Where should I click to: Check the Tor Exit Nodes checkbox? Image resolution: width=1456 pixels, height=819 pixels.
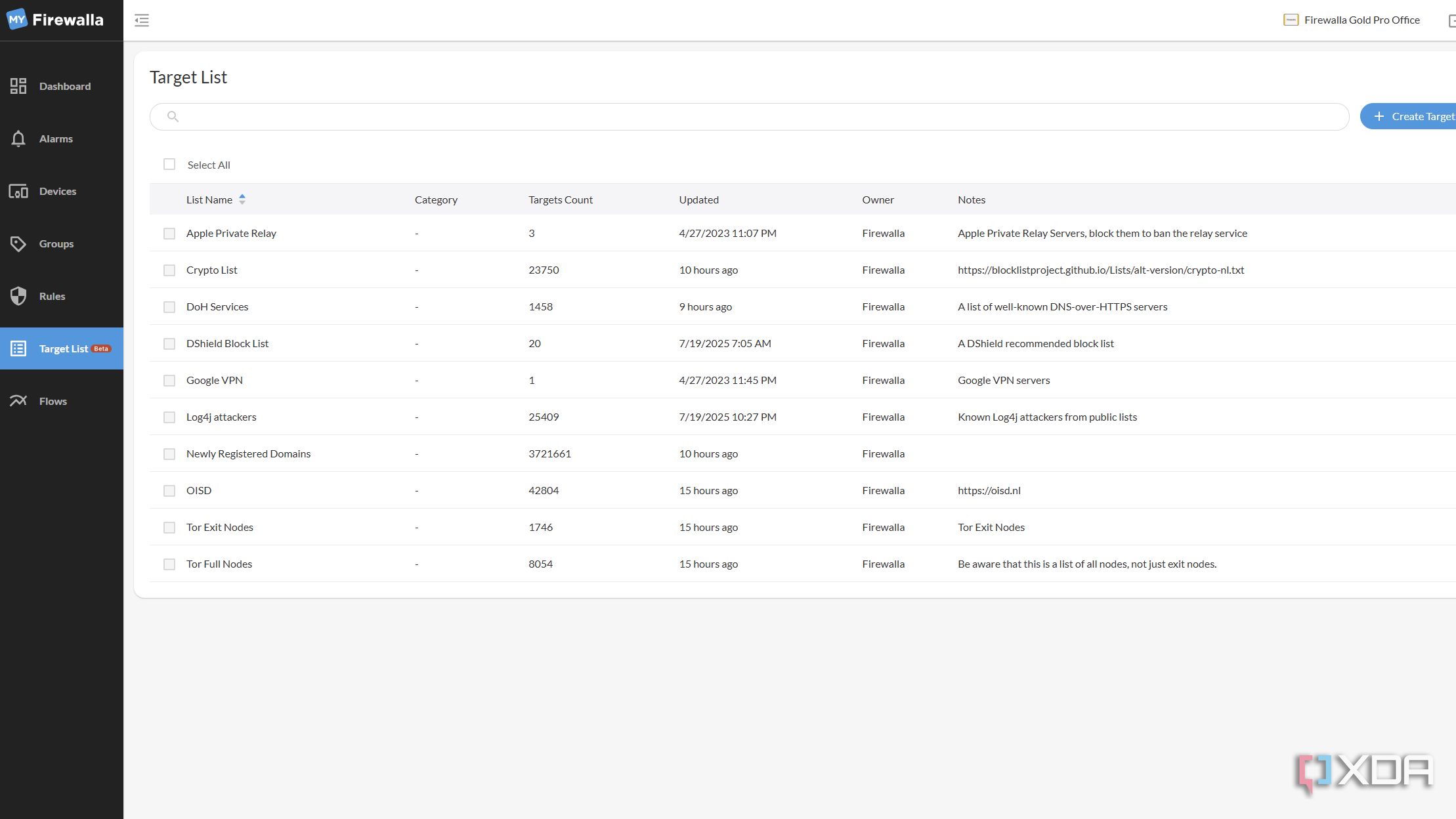point(169,528)
